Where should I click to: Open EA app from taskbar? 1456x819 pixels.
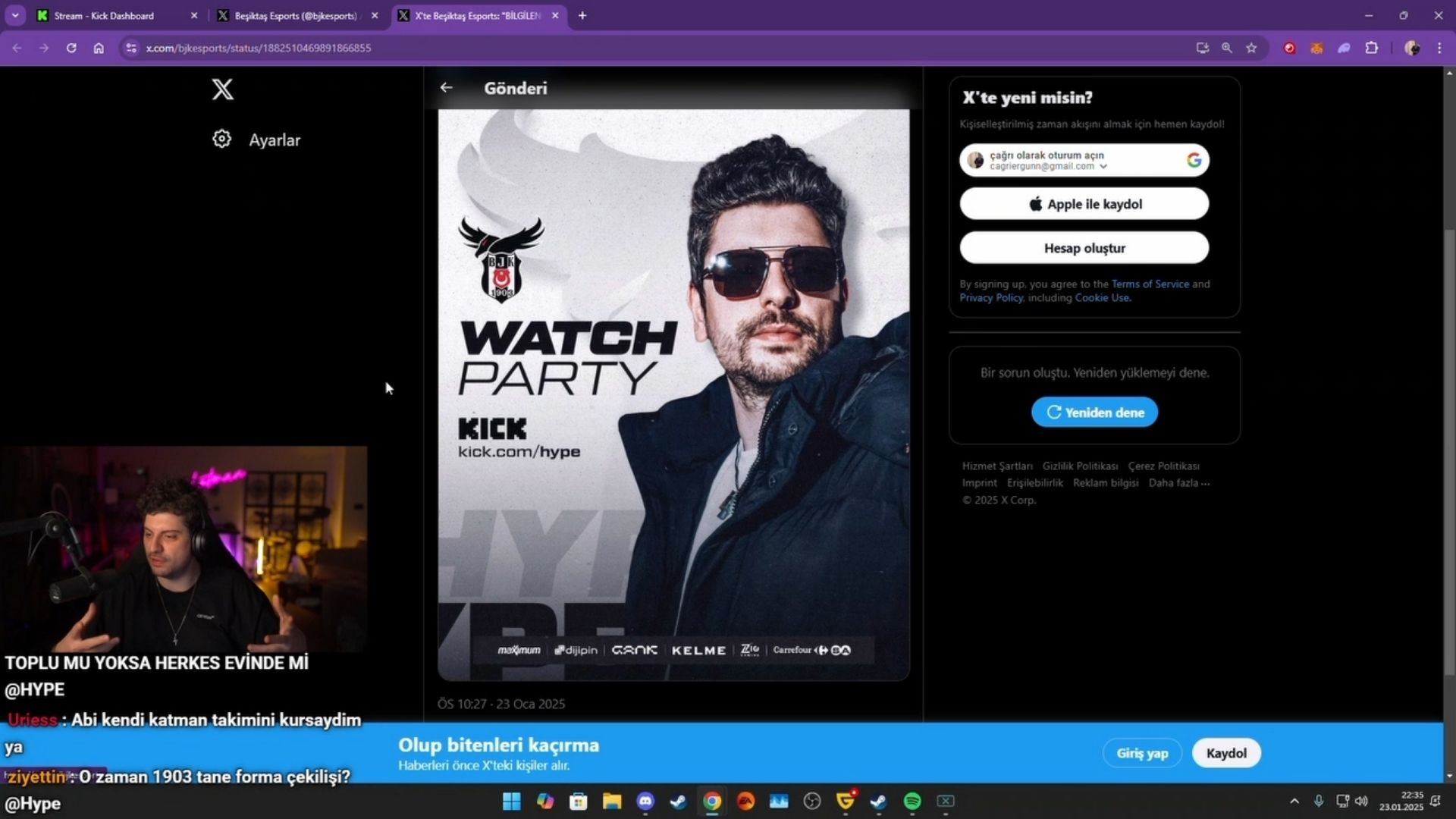(745, 801)
